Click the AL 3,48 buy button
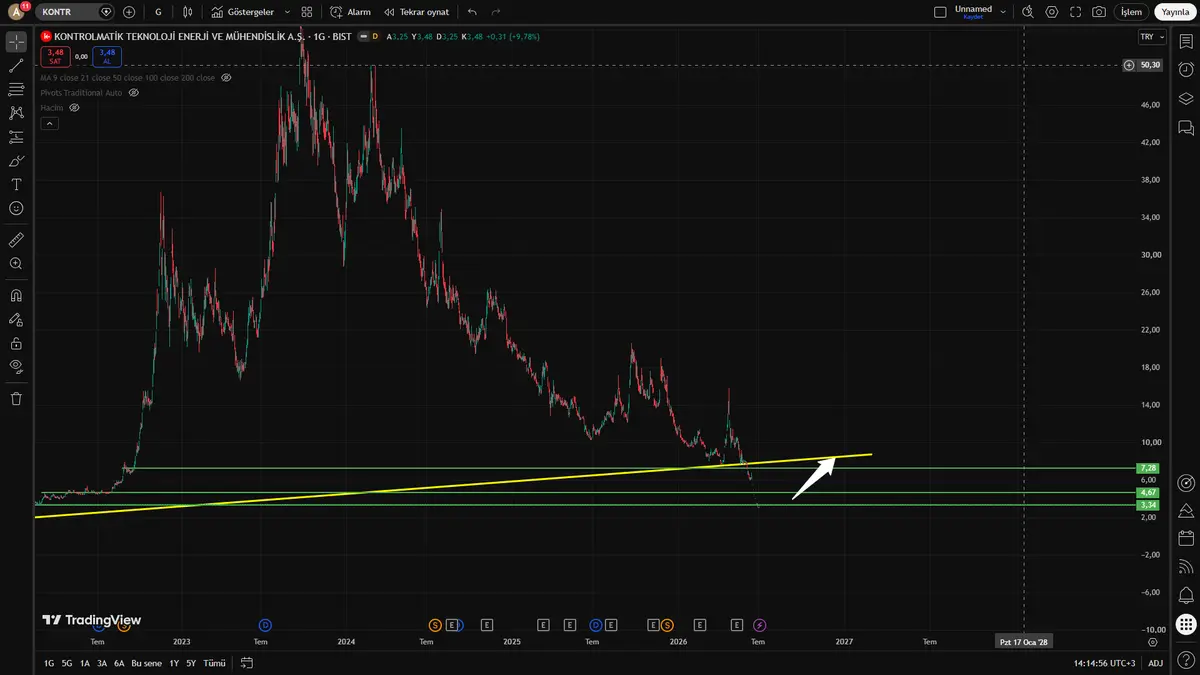The image size is (1200, 675). [107, 56]
